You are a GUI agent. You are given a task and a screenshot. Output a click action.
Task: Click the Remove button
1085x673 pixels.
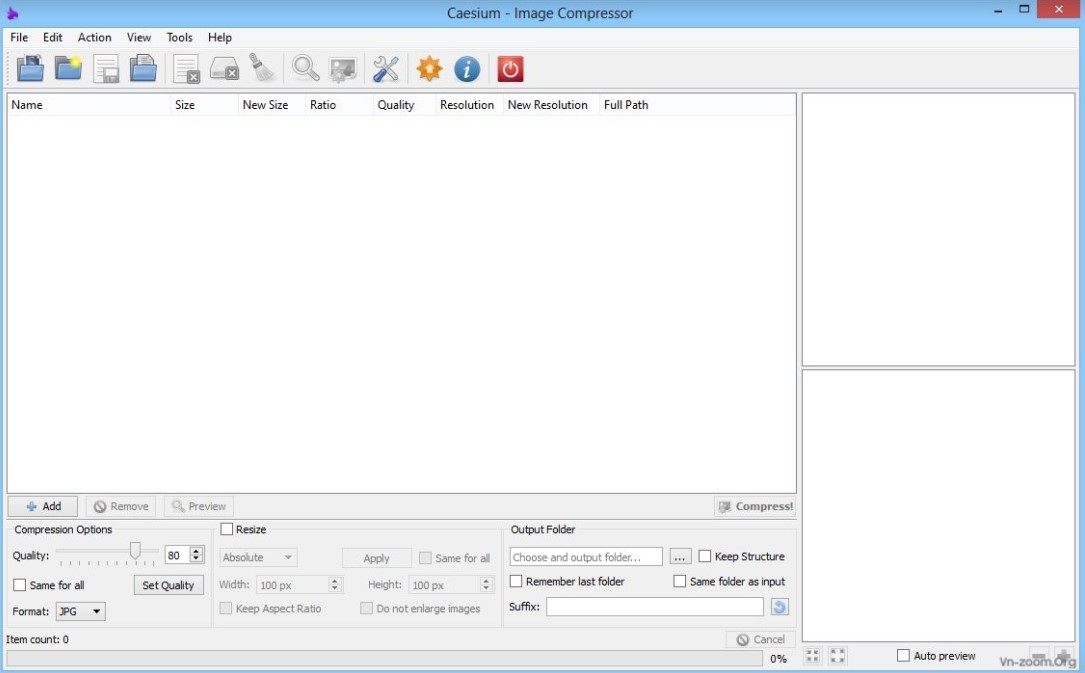121,506
